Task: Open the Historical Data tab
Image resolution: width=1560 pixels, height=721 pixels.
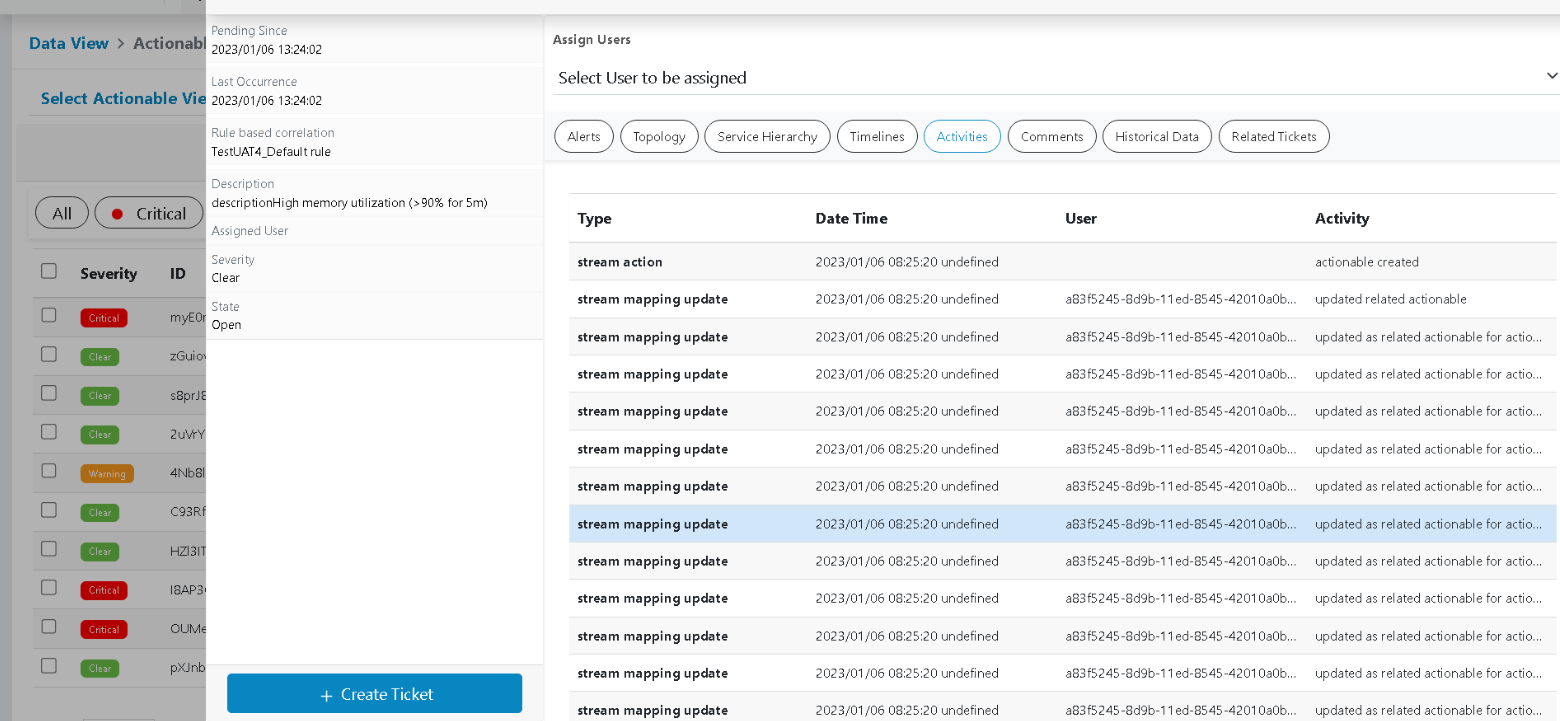Action: tap(1157, 137)
